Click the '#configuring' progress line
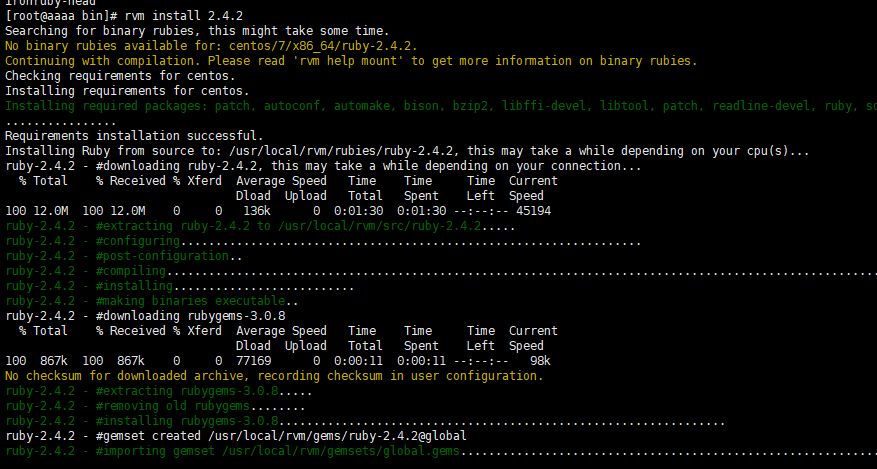Viewport: 877px width, 469px height. pos(323,241)
